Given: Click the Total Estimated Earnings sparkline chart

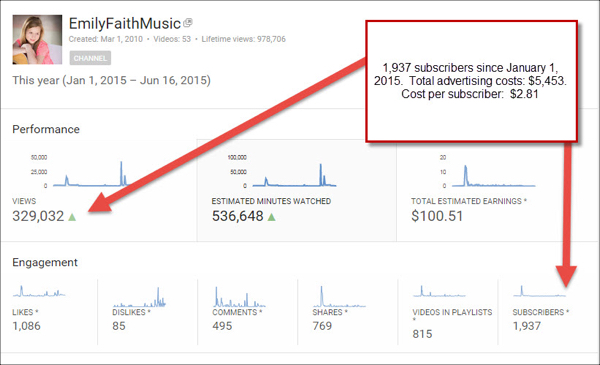Looking at the screenshot, I should [494, 176].
